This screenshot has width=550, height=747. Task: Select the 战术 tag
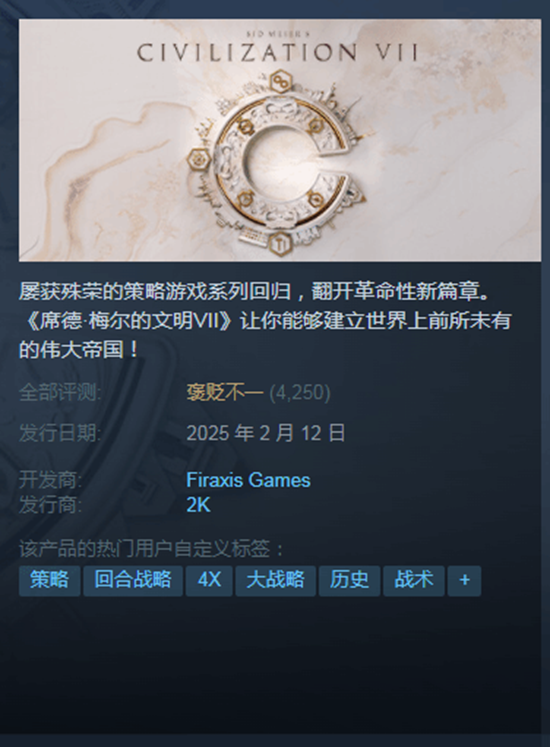coord(414,581)
